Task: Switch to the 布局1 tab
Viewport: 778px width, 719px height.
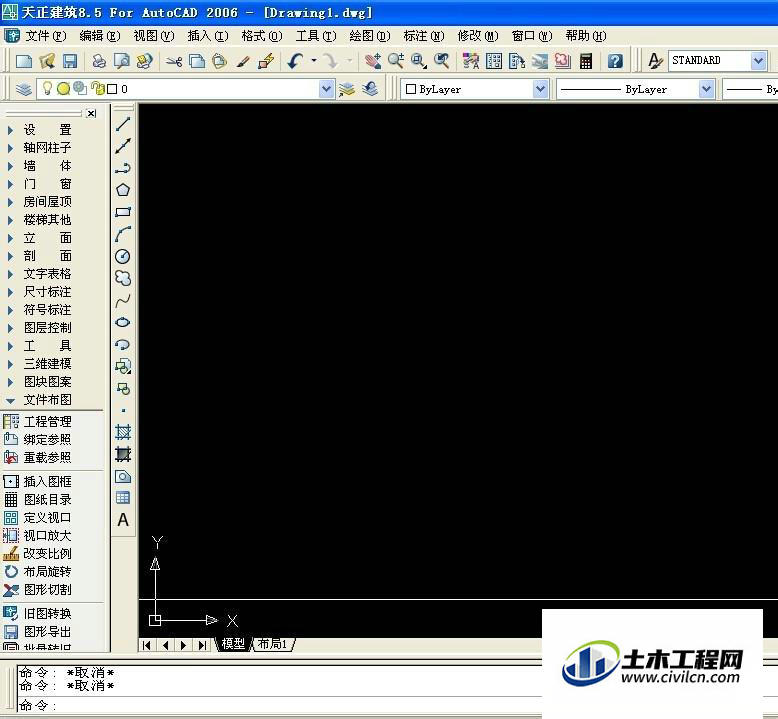Action: [272, 644]
